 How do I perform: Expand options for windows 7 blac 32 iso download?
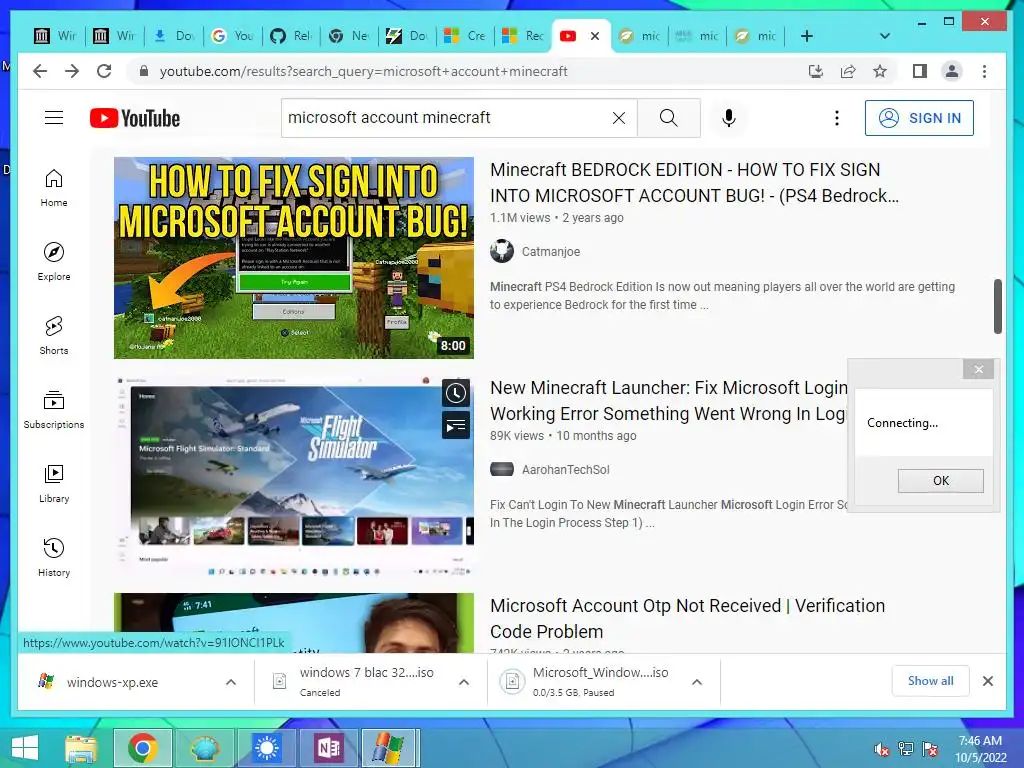[464, 682]
